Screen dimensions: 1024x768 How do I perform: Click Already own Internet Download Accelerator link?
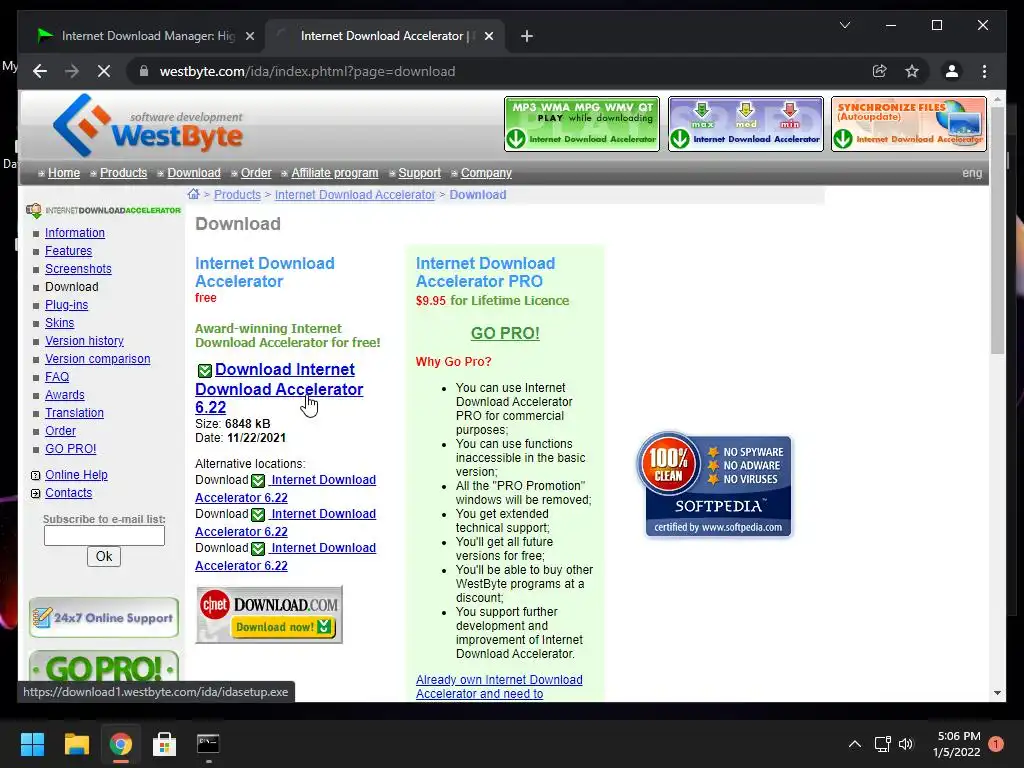pyautogui.click(x=499, y=686)
